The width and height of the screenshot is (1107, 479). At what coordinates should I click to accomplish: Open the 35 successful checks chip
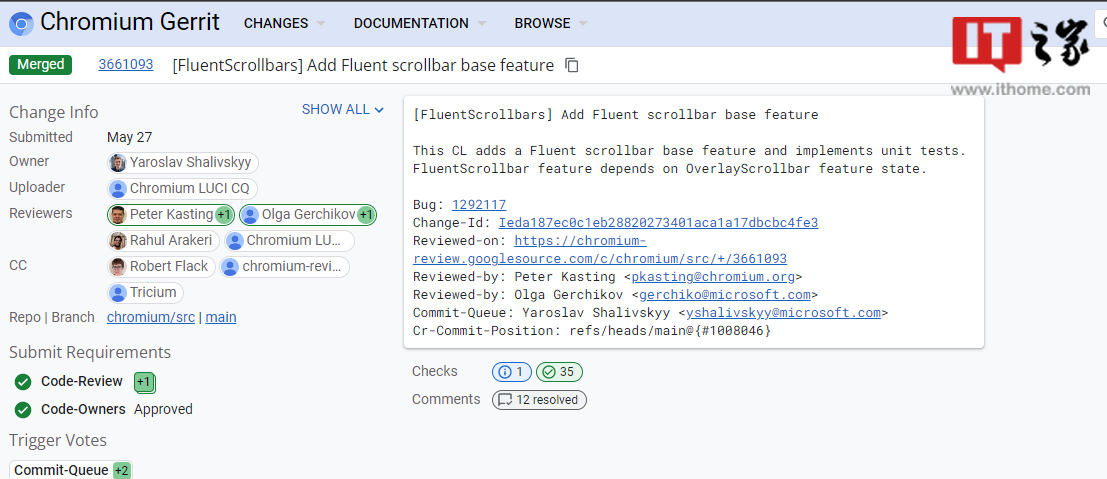pos(559,372)
